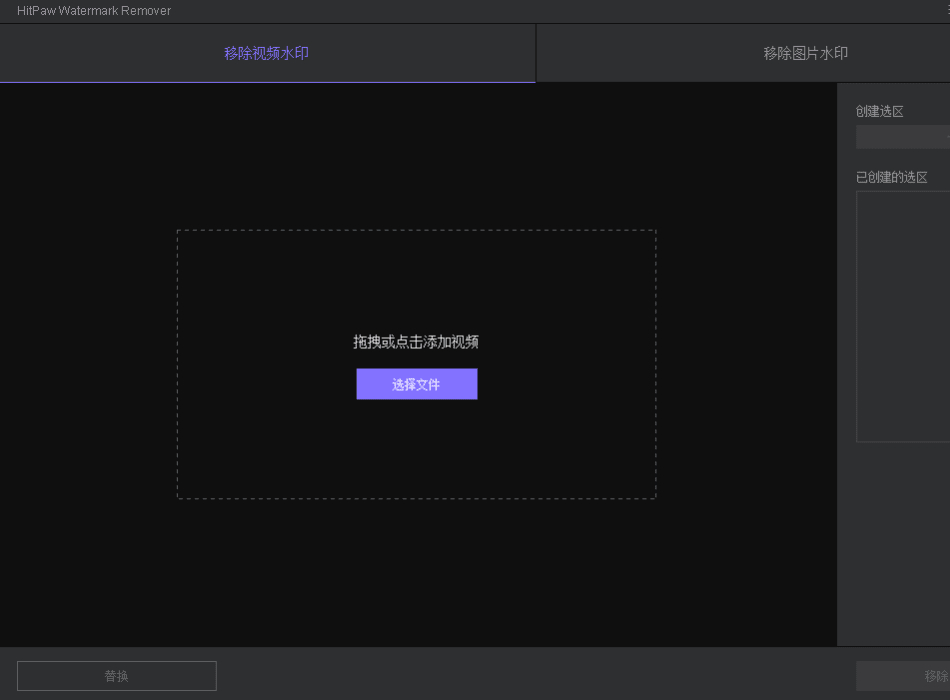Click the black preview area below the drop zone
The height and width of the screenshot is (700, 950).
416,572
